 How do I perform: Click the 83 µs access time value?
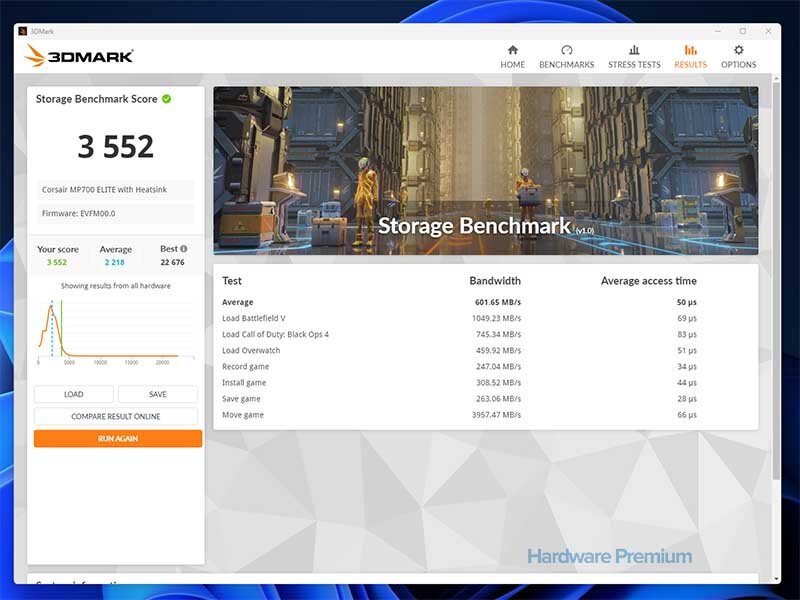click(x=687, y=334)
